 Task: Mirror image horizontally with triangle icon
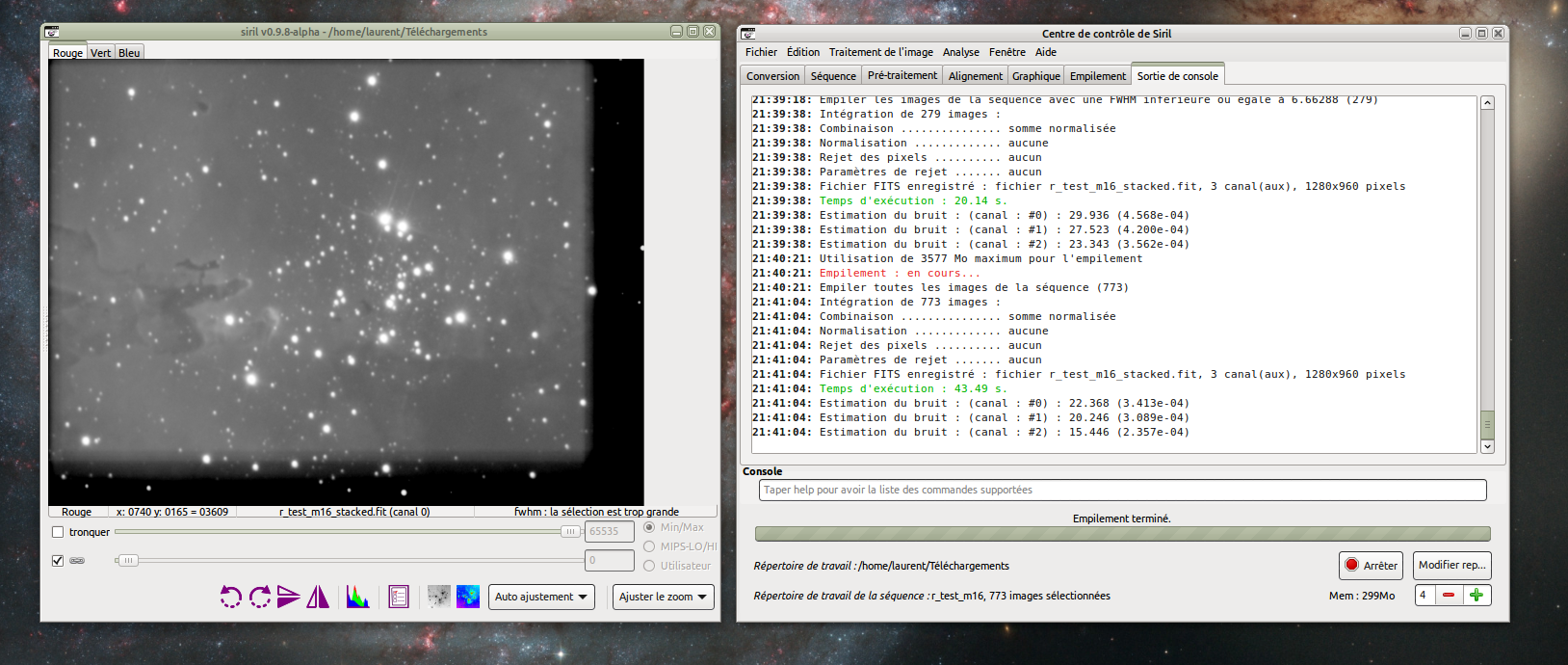pyautogui.click(x=318, y=598)
